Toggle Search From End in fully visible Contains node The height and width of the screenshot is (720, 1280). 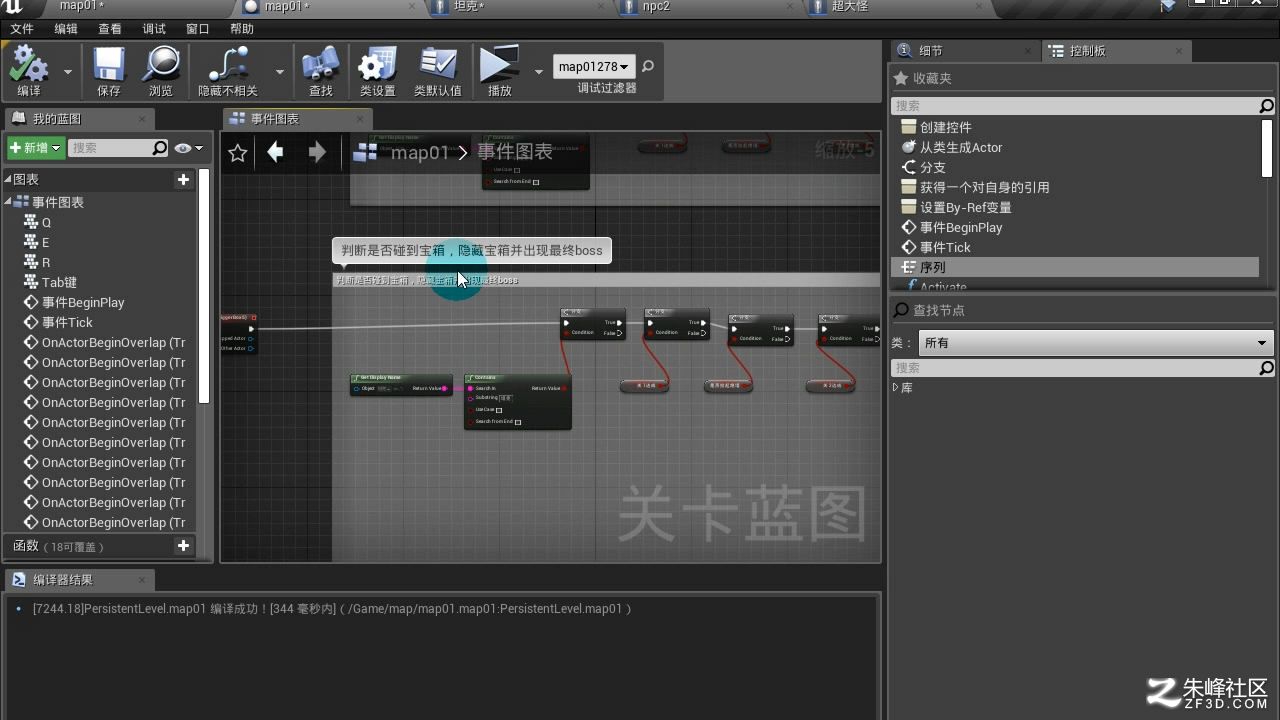point(517,422)
